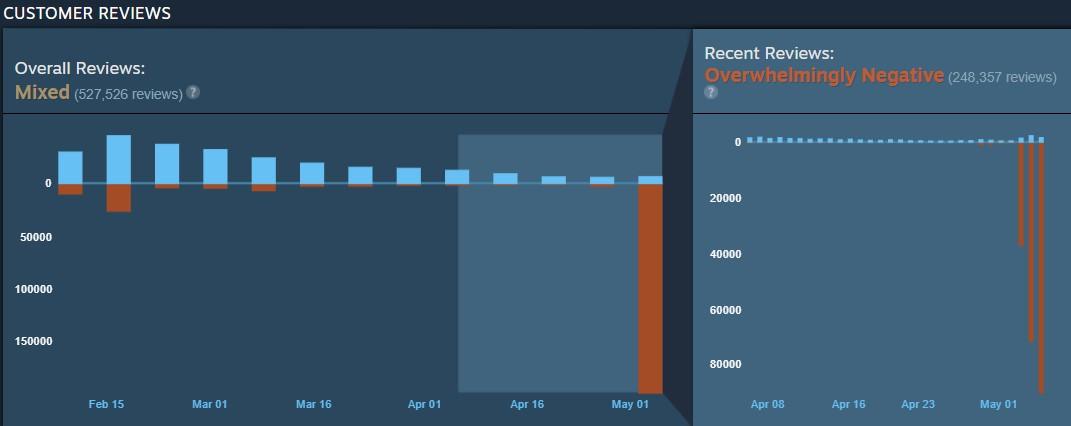Click the Apr 08 label in recent chart

(768, 404)
